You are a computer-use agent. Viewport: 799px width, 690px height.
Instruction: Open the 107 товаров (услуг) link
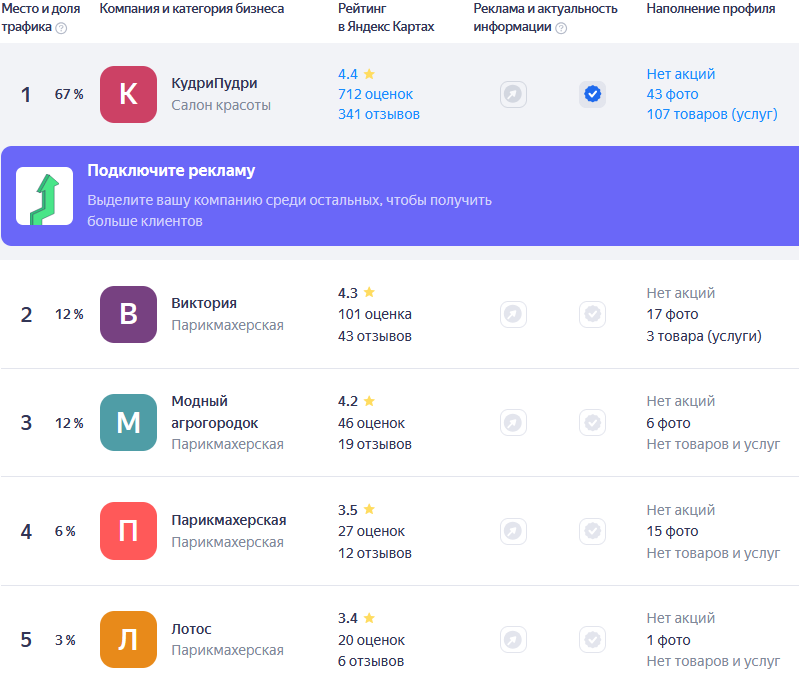[711, 114]
